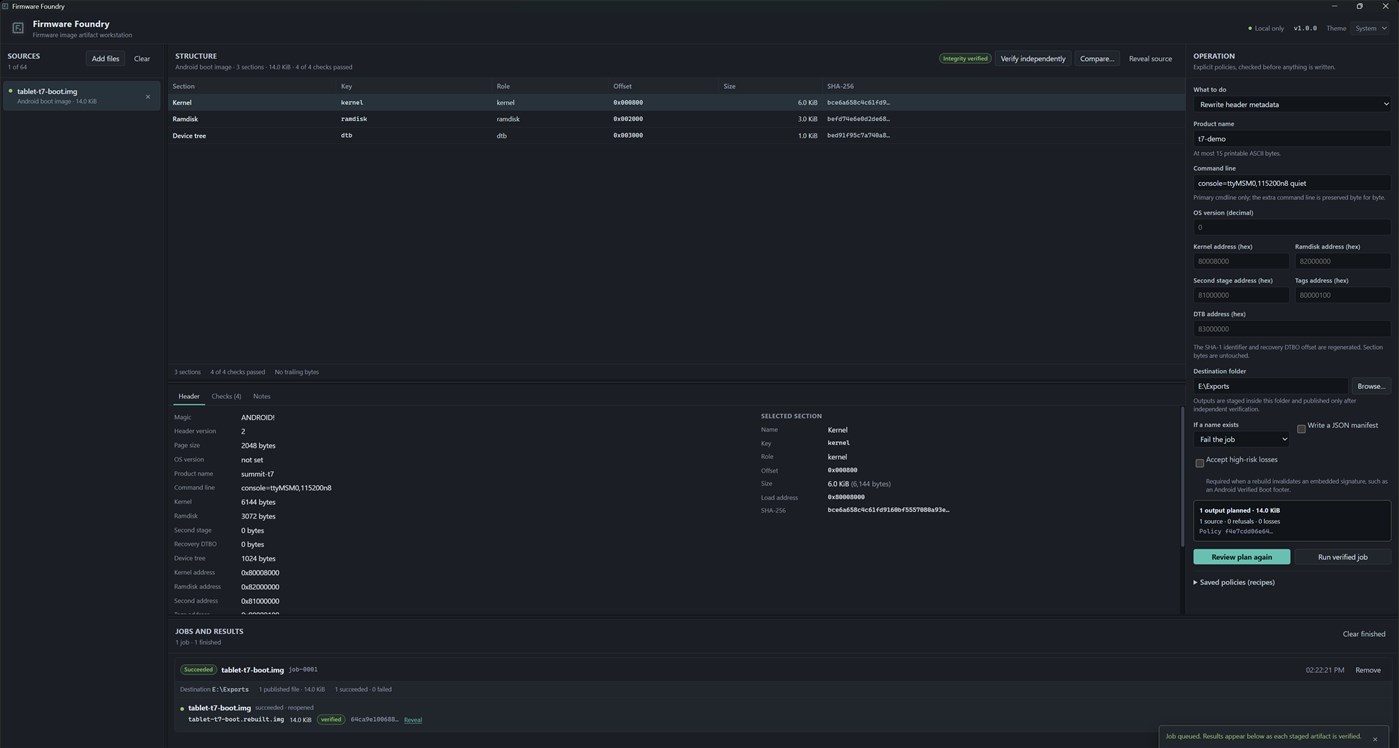This screenshot has width=1399, height=748.
Task: Select tablet-t7-boot.img in Sources list
Action: tap(80, 96)
